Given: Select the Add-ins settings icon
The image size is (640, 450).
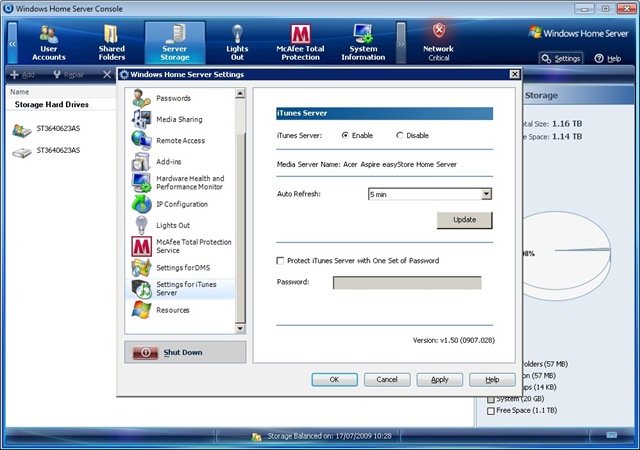Looking at the screenshot, I should 141,162.
